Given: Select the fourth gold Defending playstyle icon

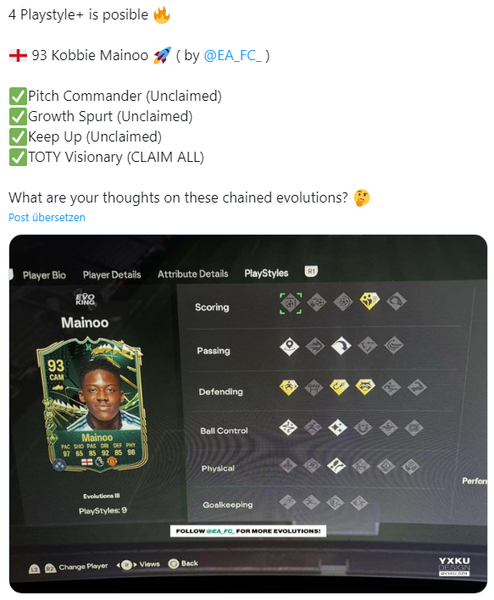Looking at the screenshot, I should pos(365,386).
